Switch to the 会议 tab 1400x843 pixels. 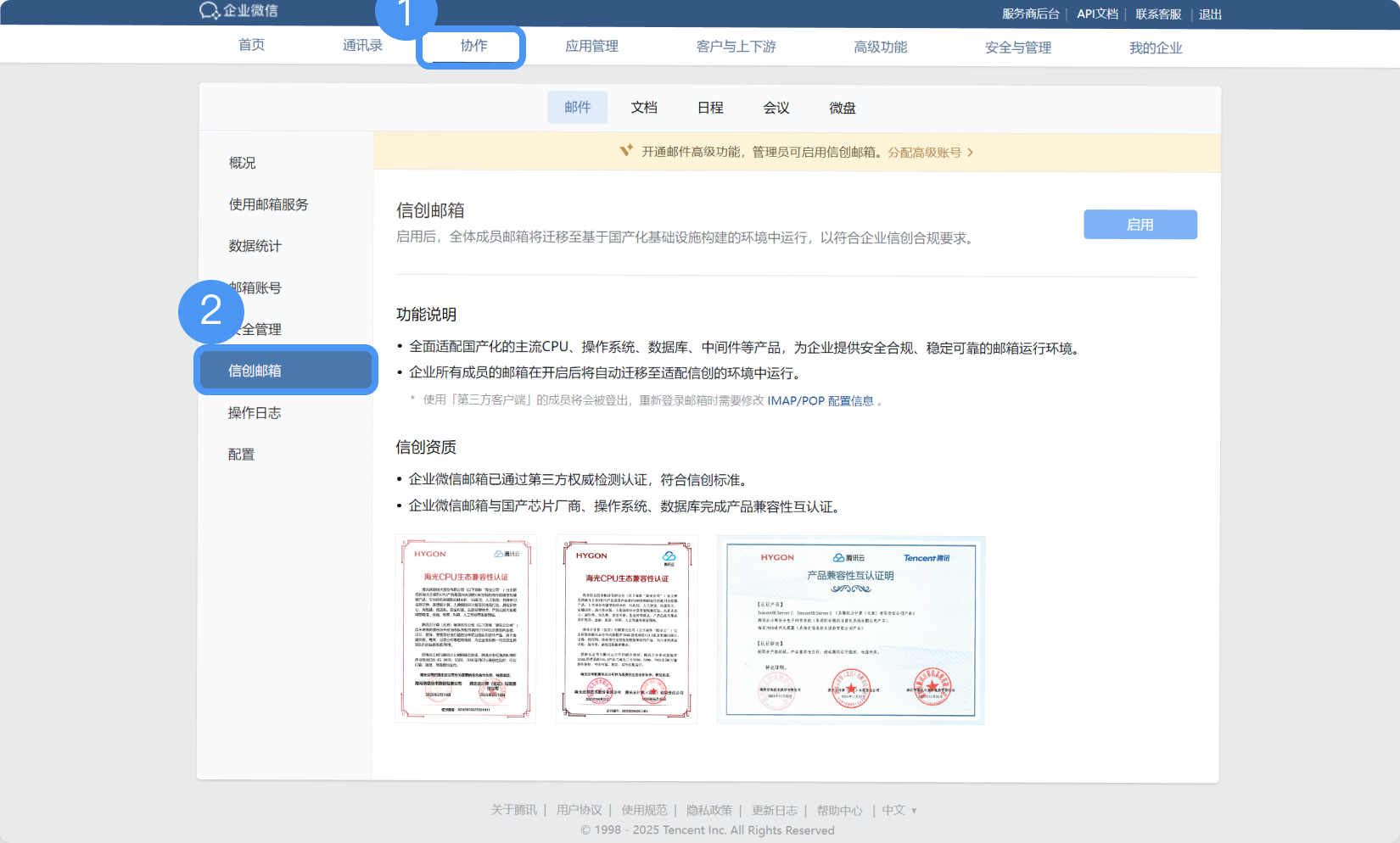point(776,108)
